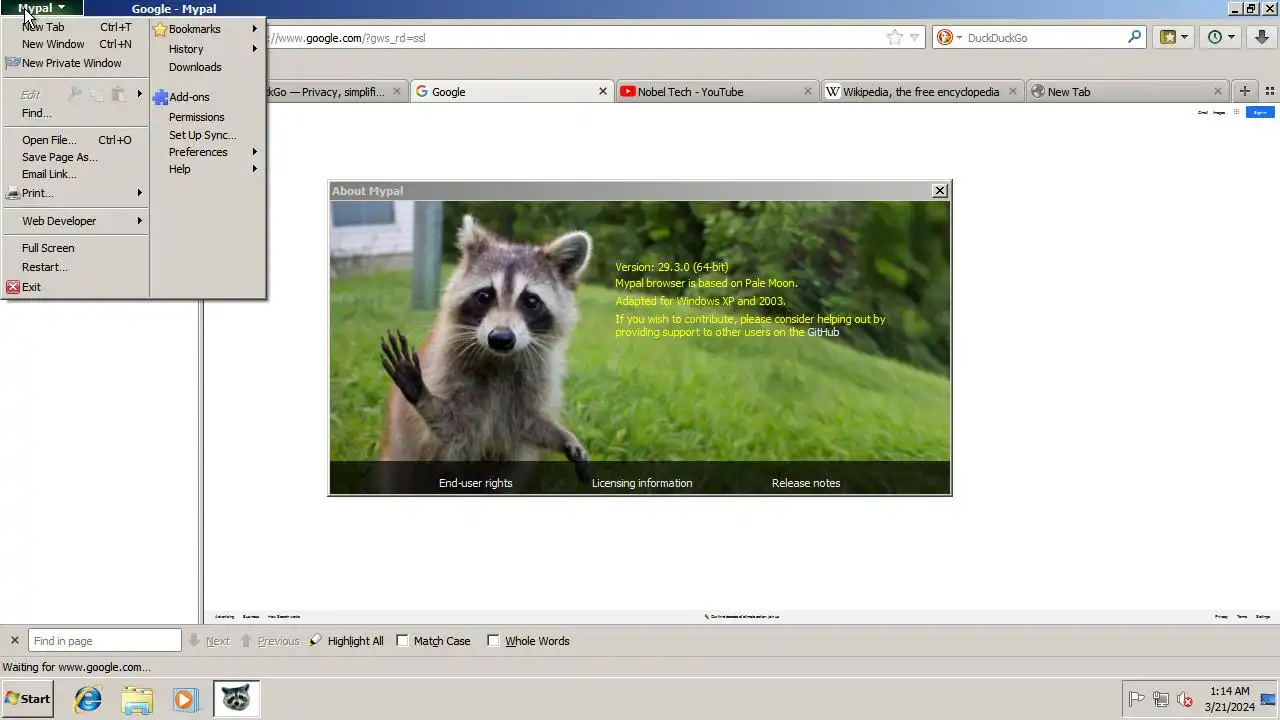Open Licensing information link
This screenshot has width=1280, height=720.
point(642,483)
